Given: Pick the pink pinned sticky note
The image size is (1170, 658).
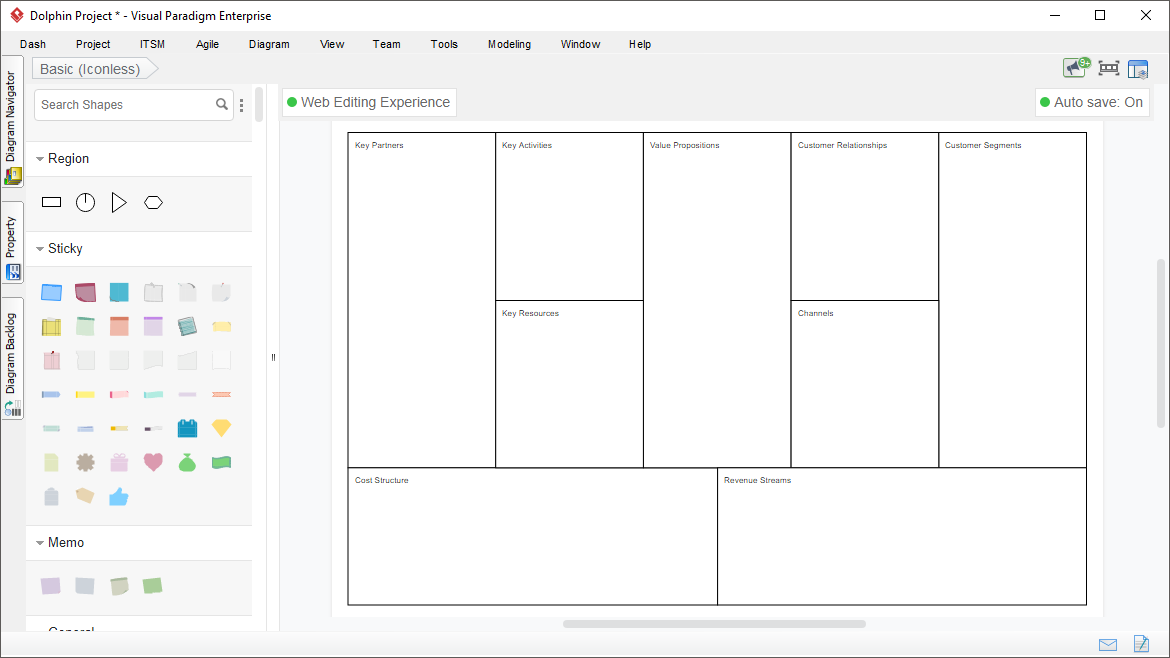Looking at the screenshot, I should click(51, 360).
